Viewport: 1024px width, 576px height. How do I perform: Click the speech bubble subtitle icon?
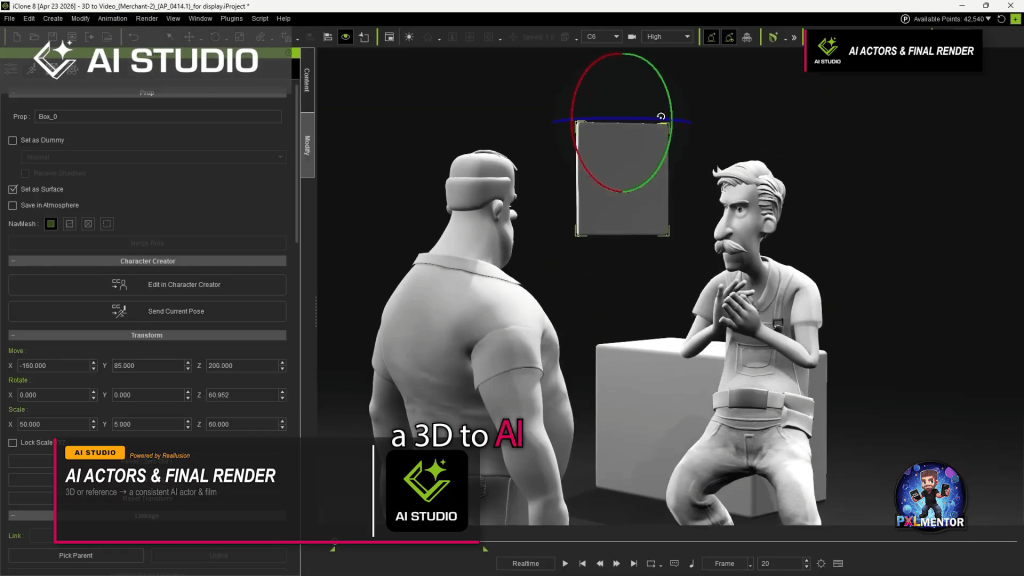[675, 564]
